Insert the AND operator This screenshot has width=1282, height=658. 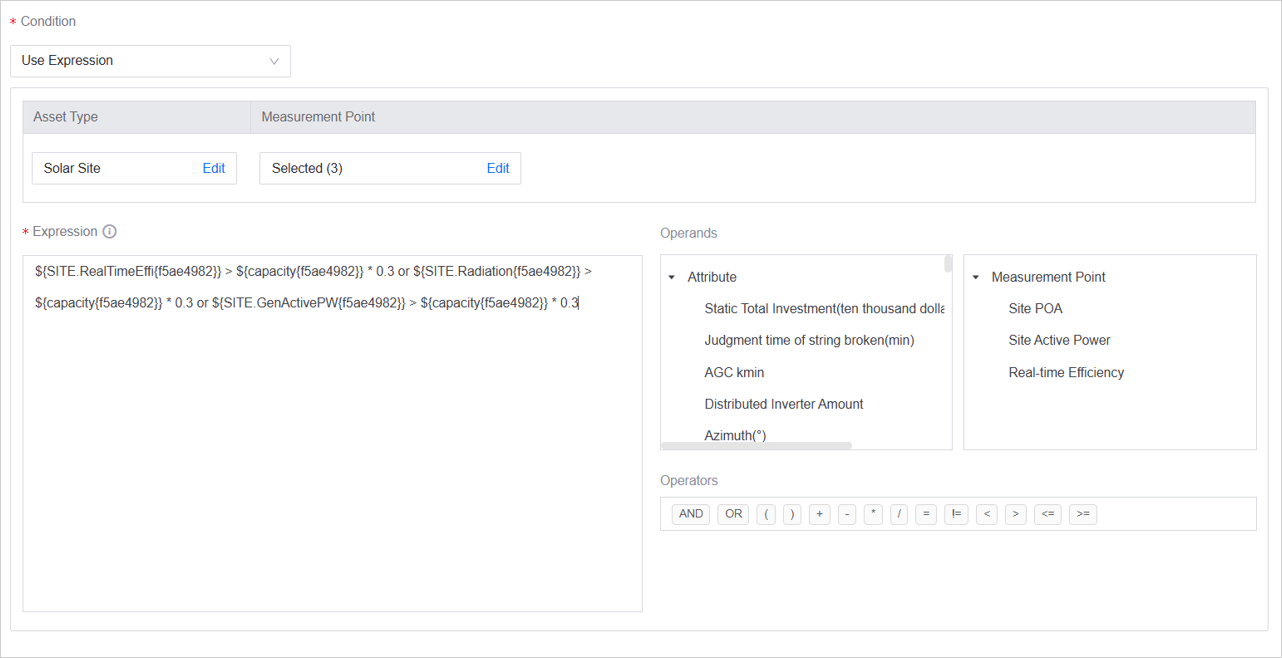click(x=691, y=514)
